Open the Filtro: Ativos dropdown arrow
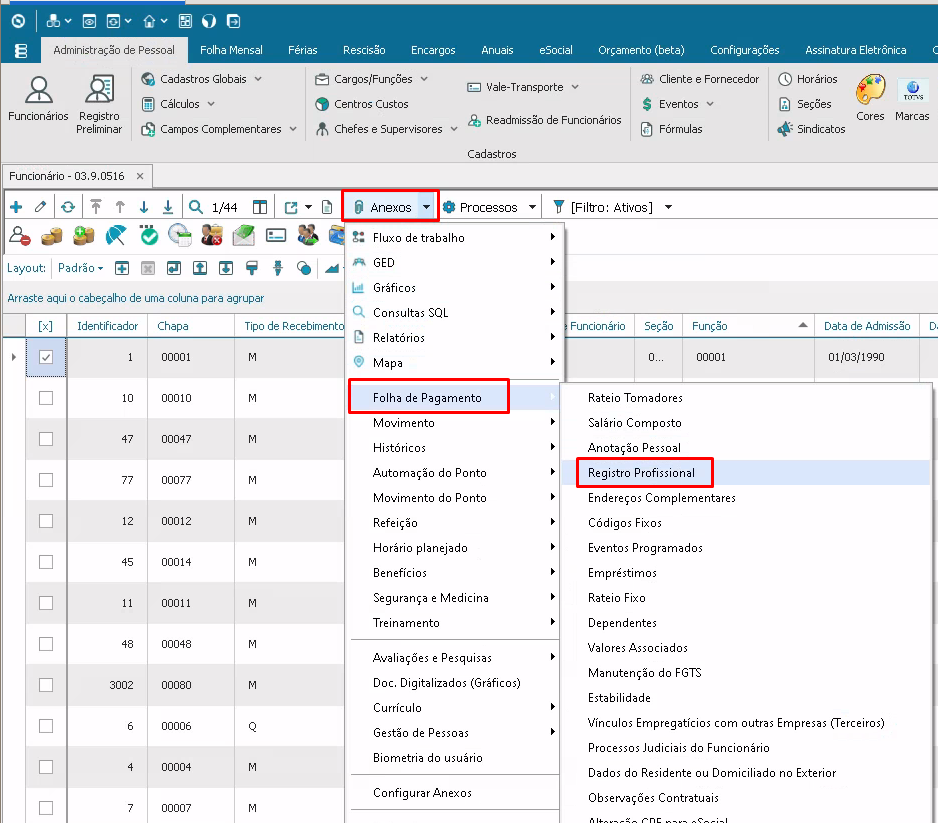 (669, 207)
